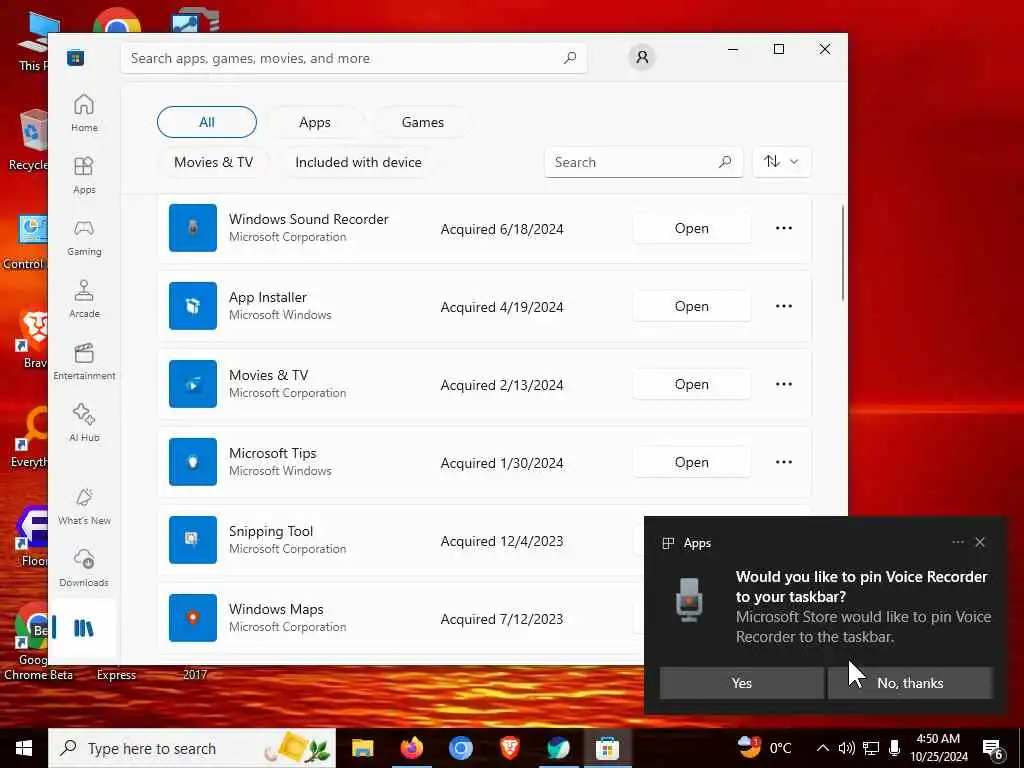Click Yes to pin Voice Recorder

tap(741, 682)
